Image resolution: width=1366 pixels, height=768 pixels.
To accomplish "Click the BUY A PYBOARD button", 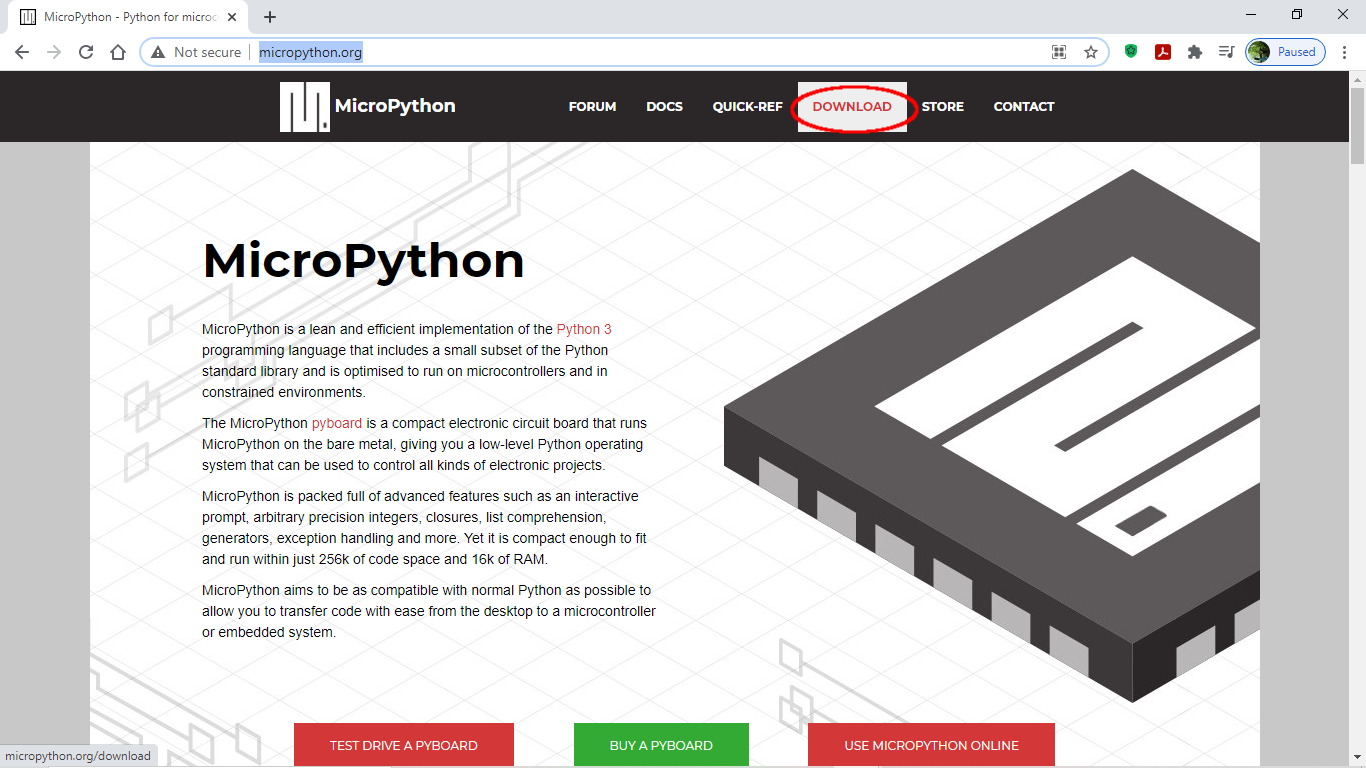I will (x=661, y=745).
